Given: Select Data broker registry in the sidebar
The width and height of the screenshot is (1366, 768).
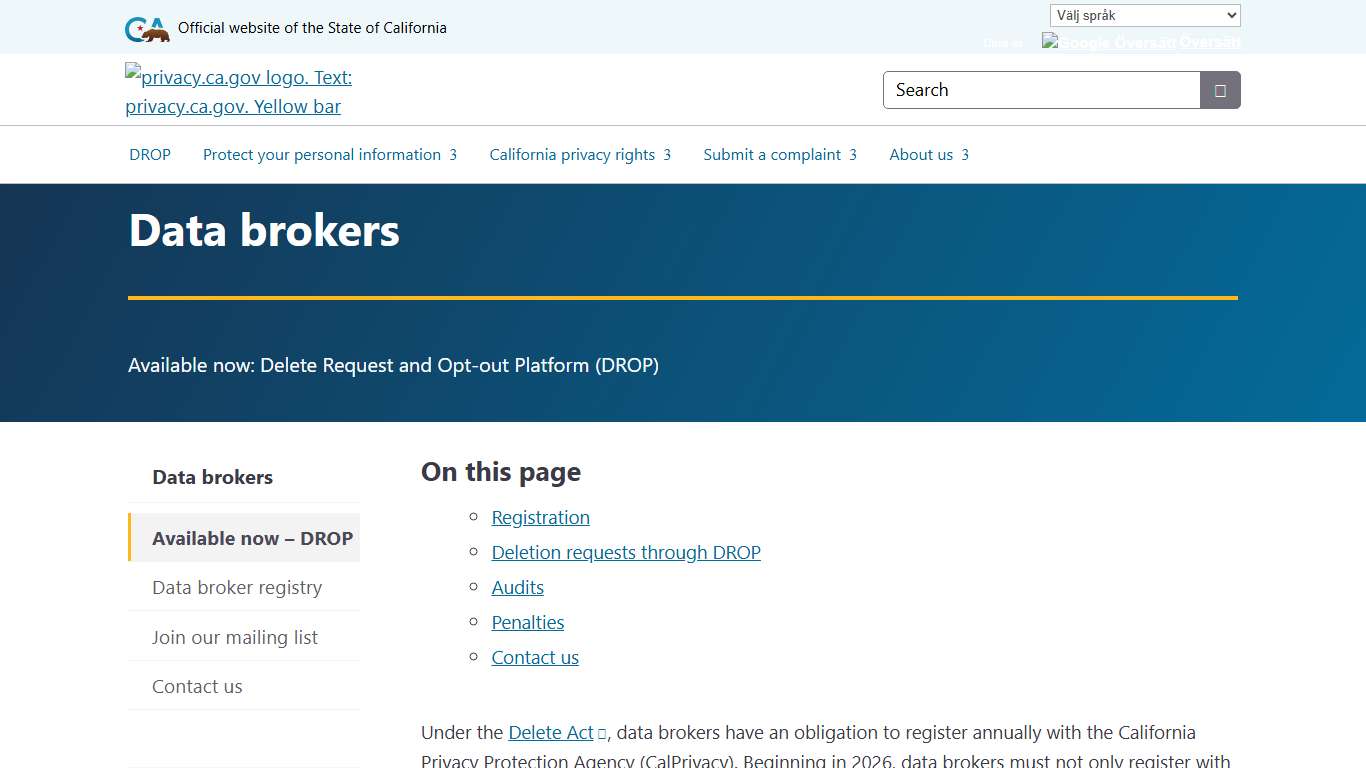Looking at the screenshot, I should (x=236, y=587).
